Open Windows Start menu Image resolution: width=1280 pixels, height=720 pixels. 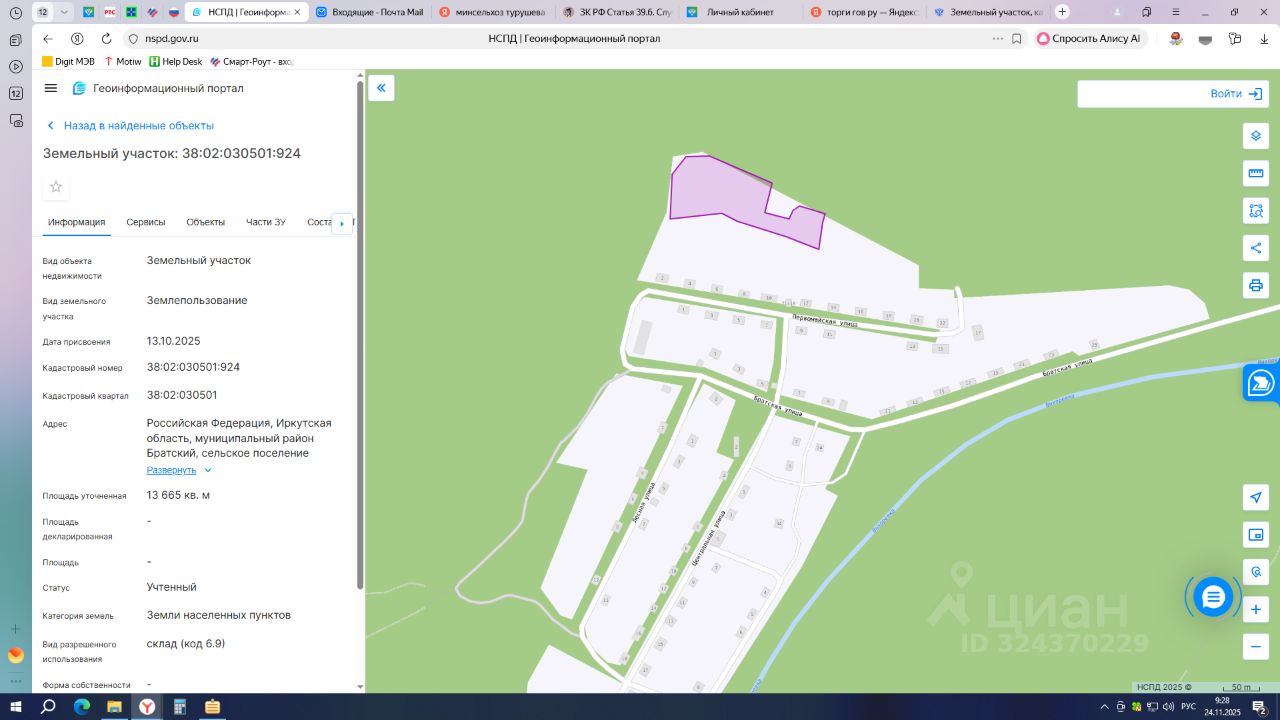click(15, 707)
